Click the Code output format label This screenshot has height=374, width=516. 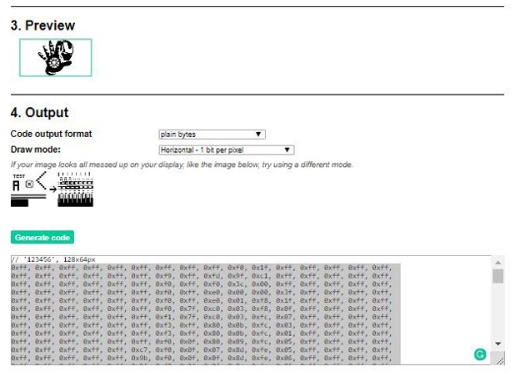tap(51, 134)
